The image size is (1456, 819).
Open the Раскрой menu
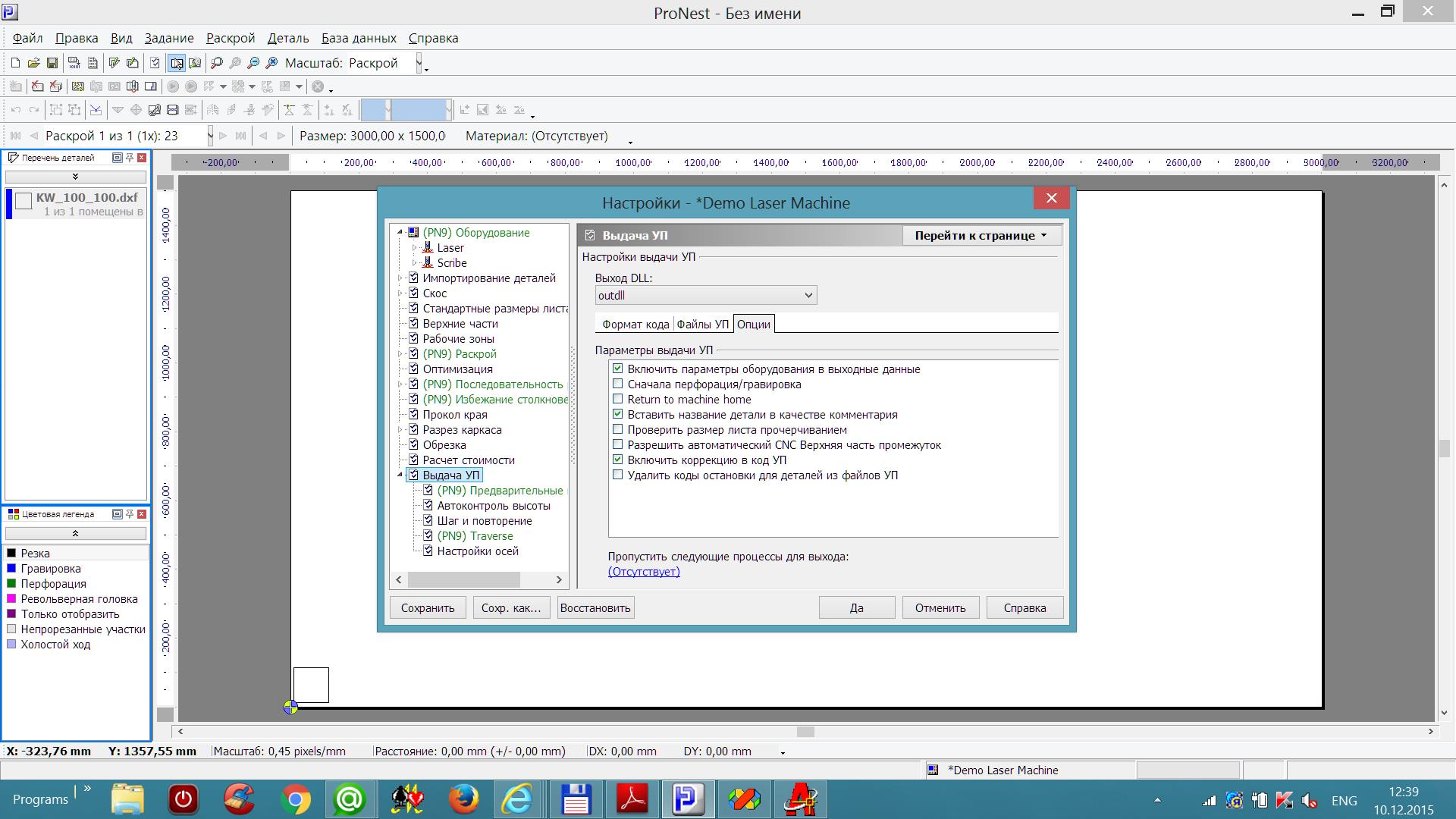(230, 38)
